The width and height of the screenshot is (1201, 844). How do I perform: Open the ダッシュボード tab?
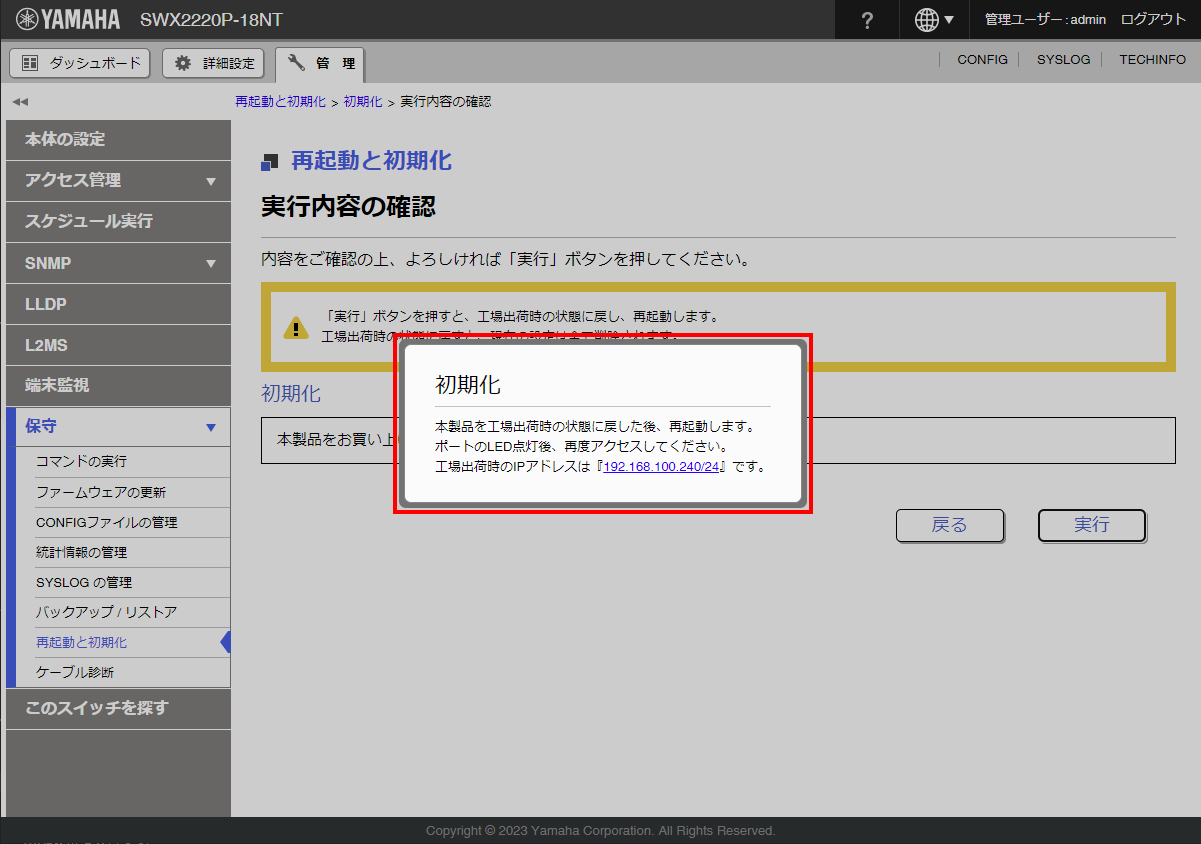point(80,63)
